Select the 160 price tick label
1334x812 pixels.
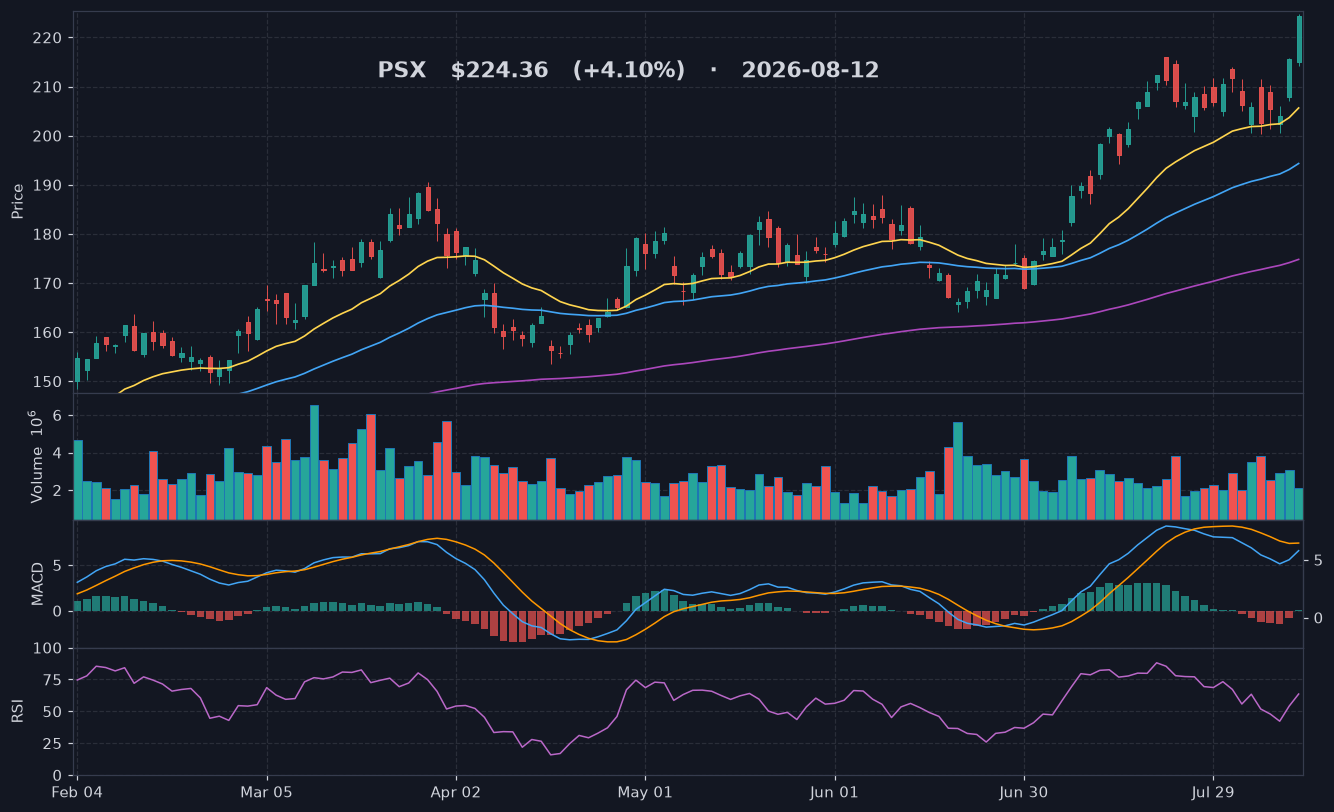point(48,332)
